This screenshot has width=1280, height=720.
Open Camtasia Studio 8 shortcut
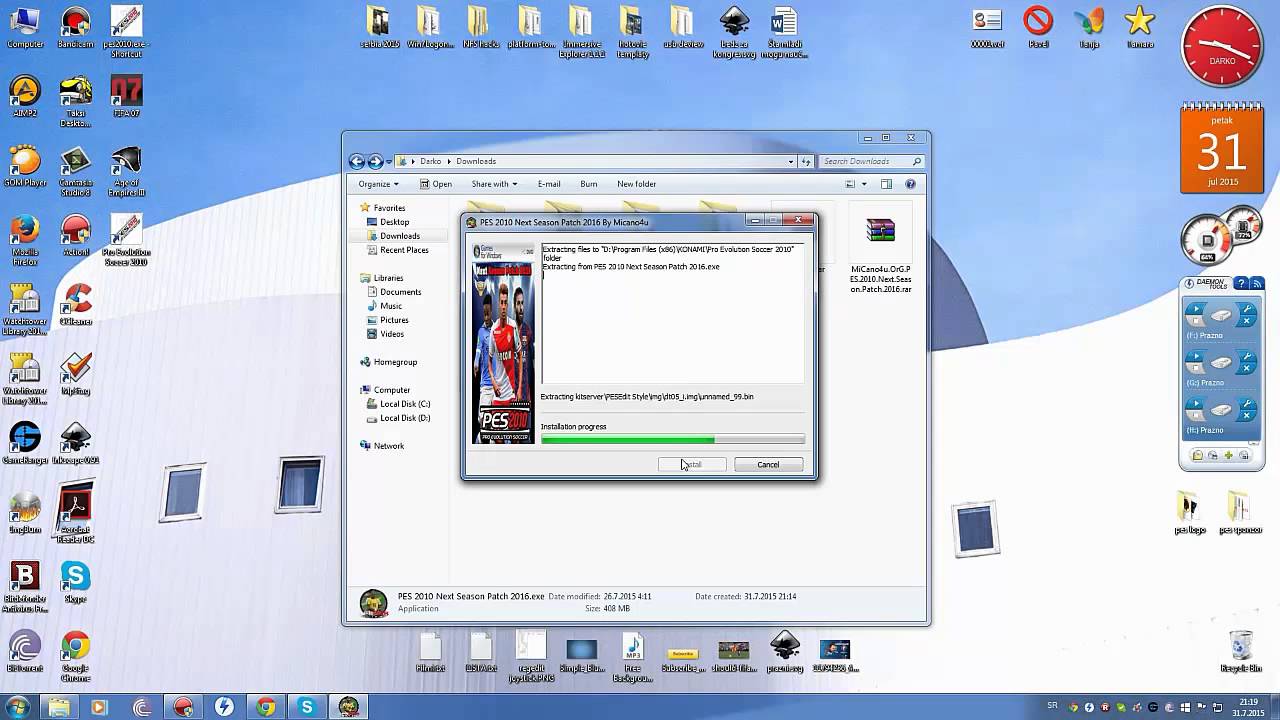[x=75, y=172]
